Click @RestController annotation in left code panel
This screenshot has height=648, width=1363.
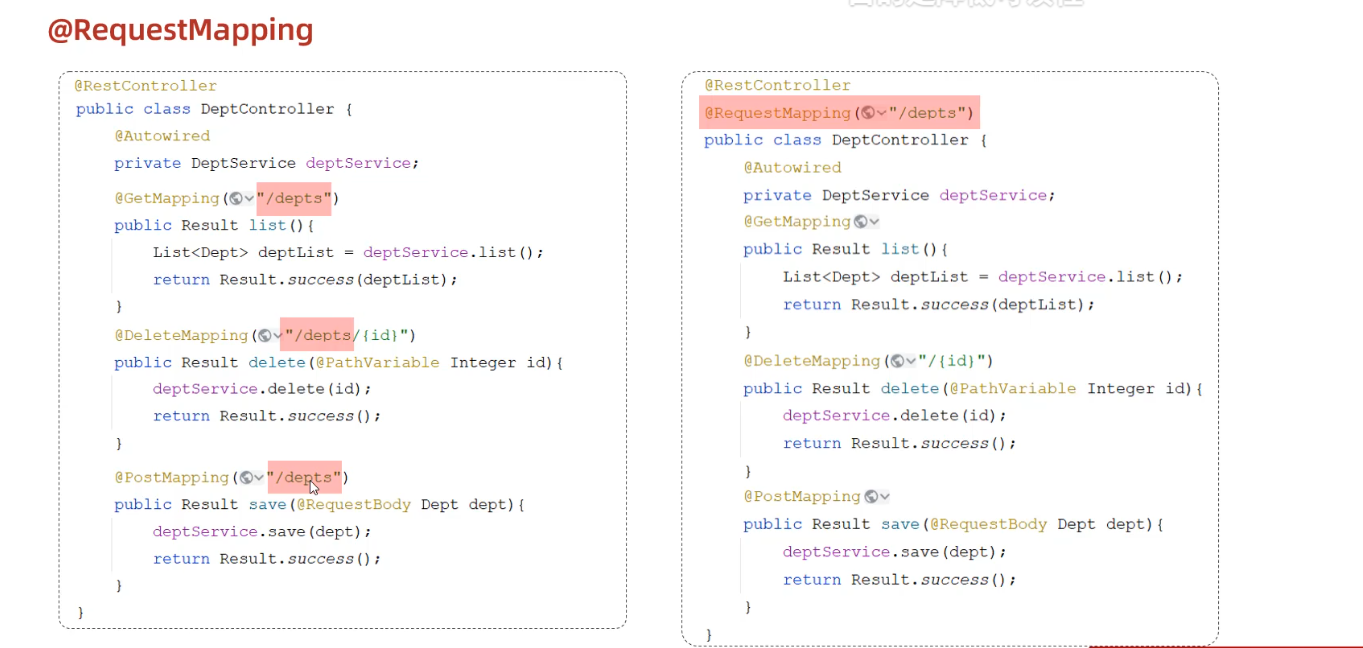coord(145,86)
